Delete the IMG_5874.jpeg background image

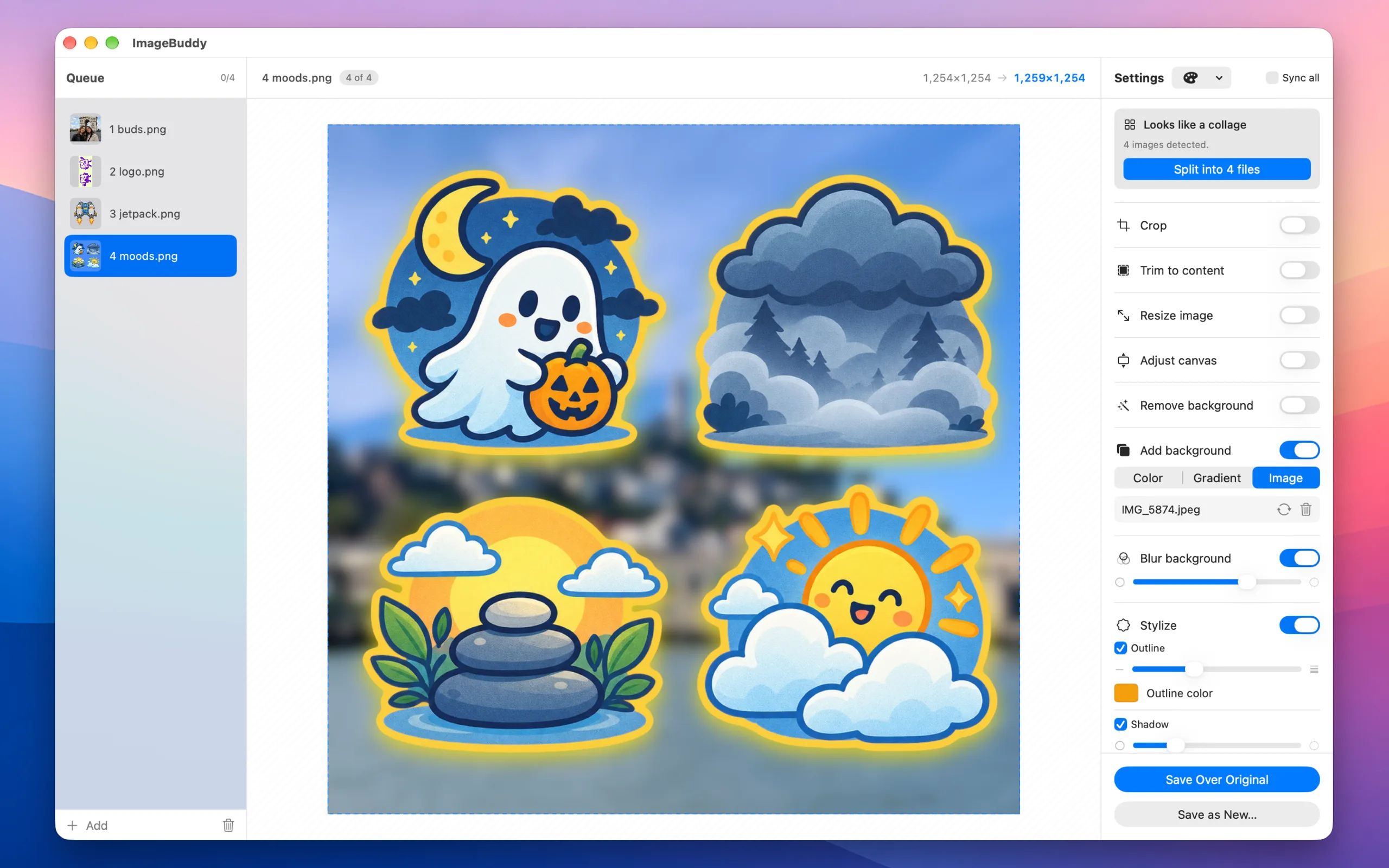click(1306, 509)
